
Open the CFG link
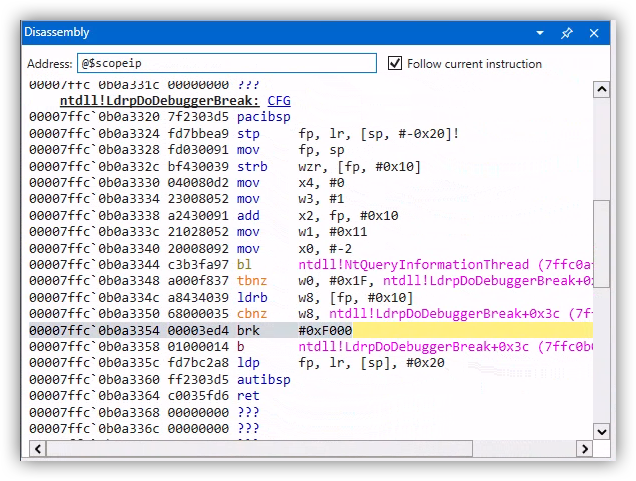tap(279, 101)
